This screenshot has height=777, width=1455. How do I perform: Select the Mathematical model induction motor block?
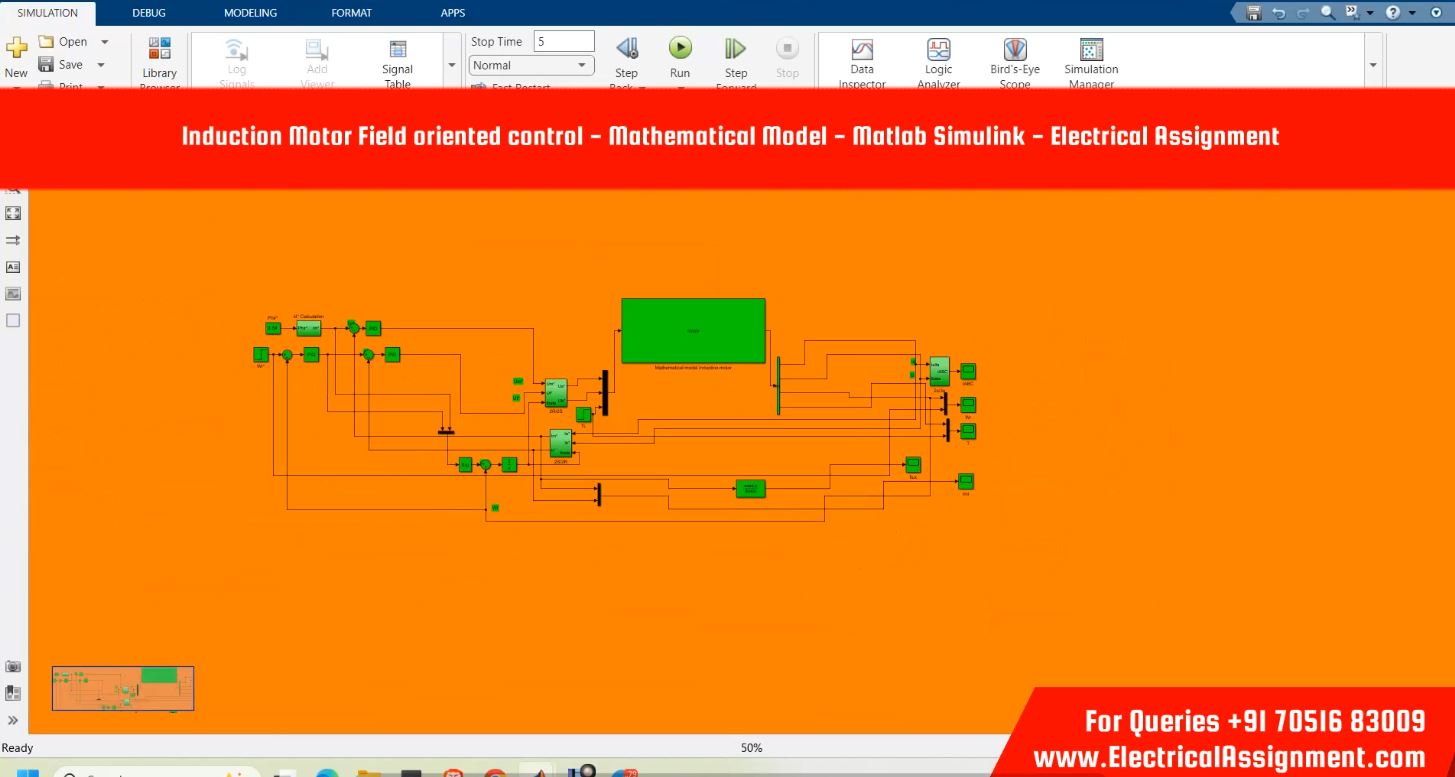(x=693, y=330)
